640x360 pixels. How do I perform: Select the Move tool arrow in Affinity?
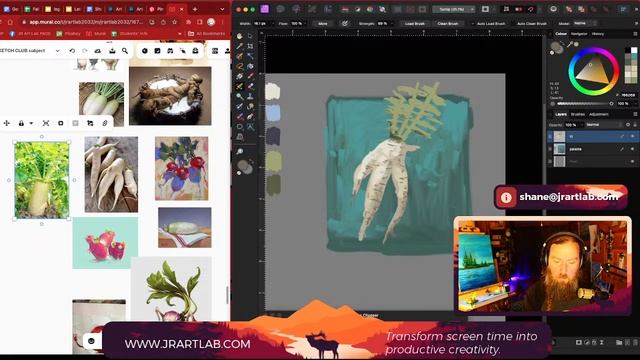[250, 36]
